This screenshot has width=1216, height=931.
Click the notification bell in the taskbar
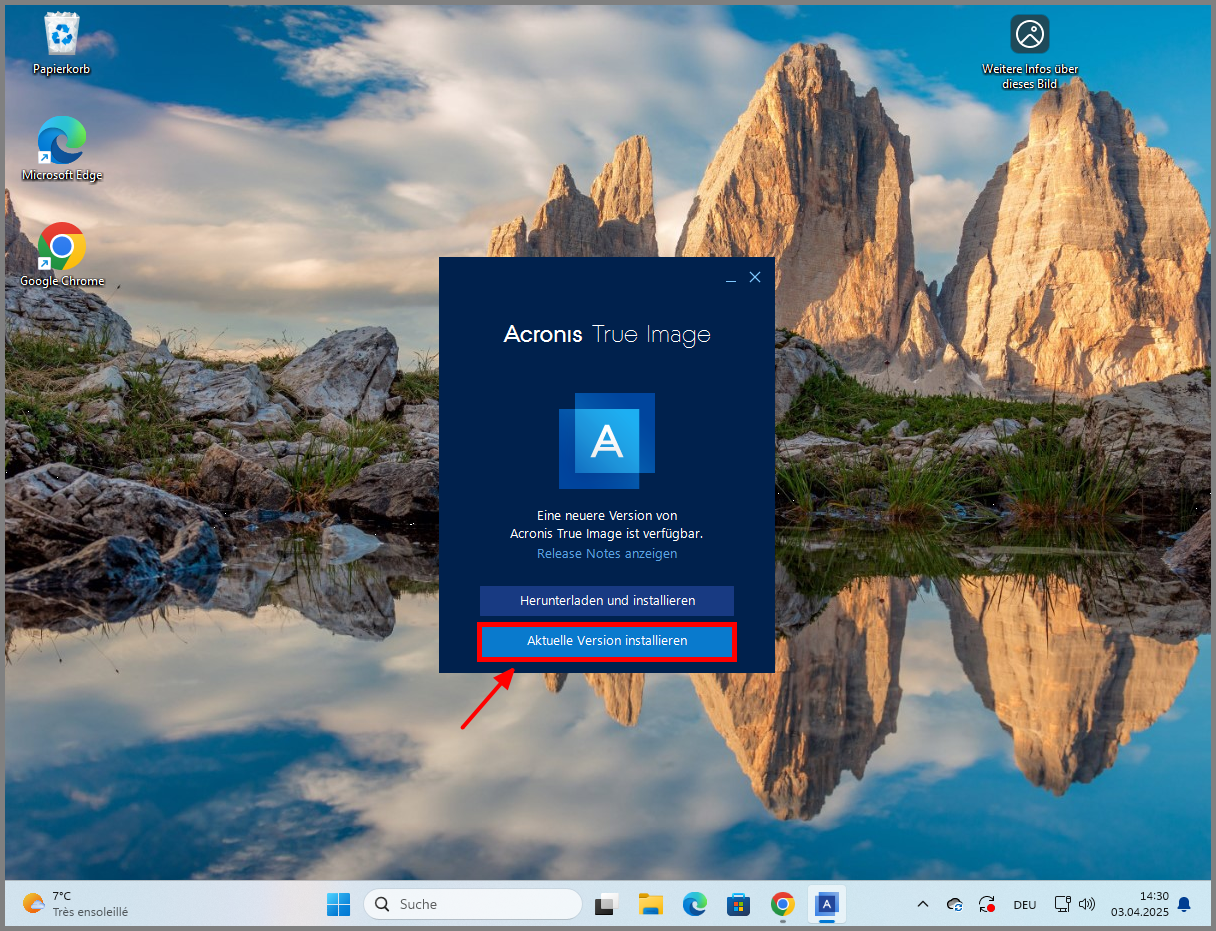1184,905
